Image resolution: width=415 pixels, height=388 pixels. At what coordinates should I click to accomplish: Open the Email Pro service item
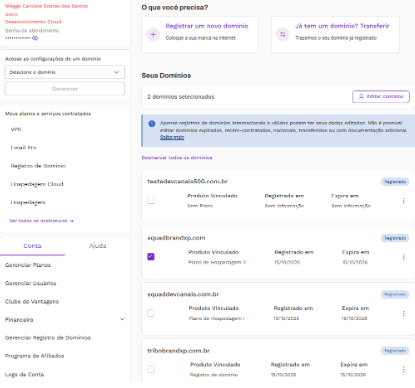[x=23, y=148]
